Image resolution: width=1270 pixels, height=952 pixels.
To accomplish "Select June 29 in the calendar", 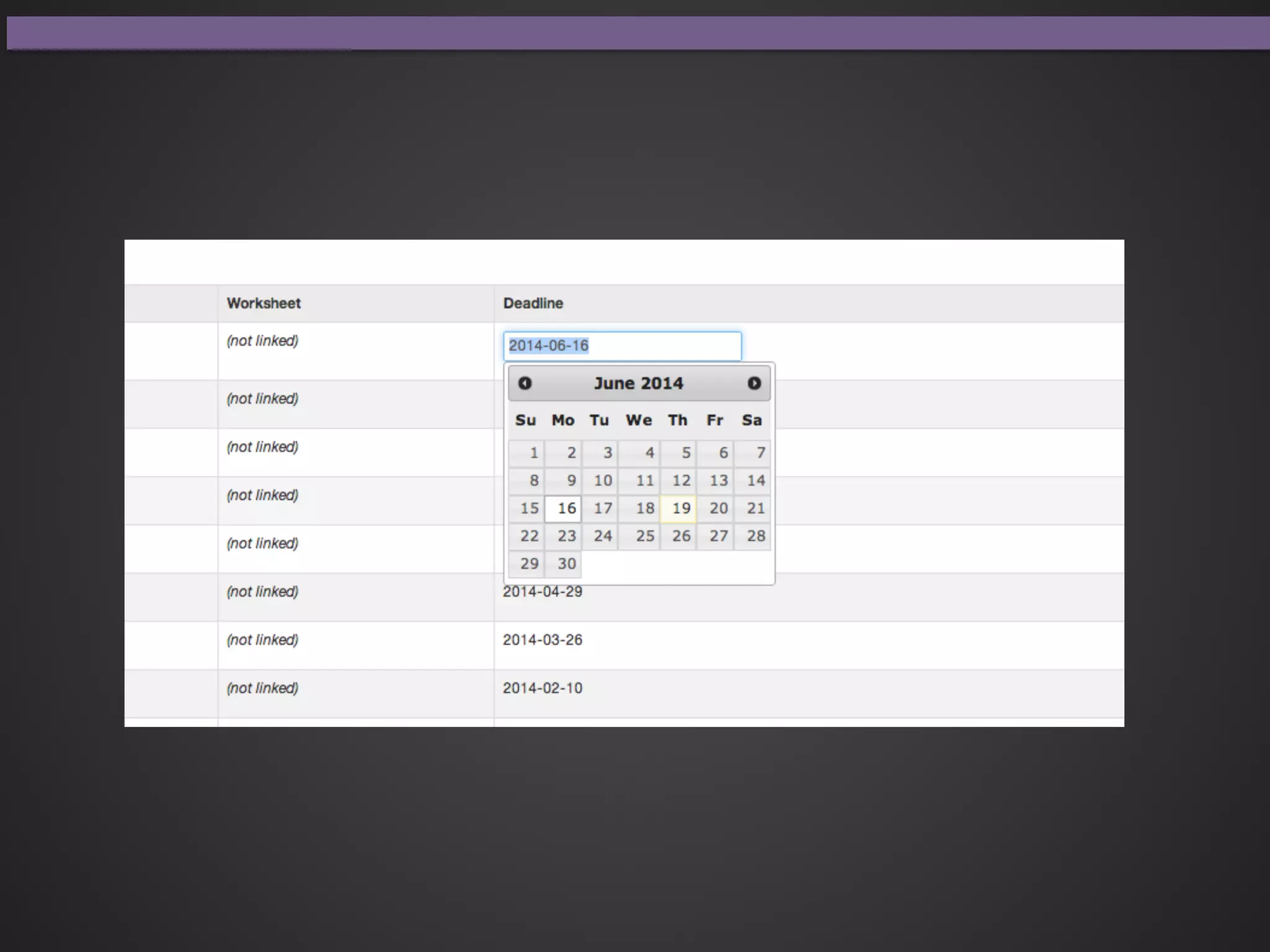I will (x=527, y=564).
